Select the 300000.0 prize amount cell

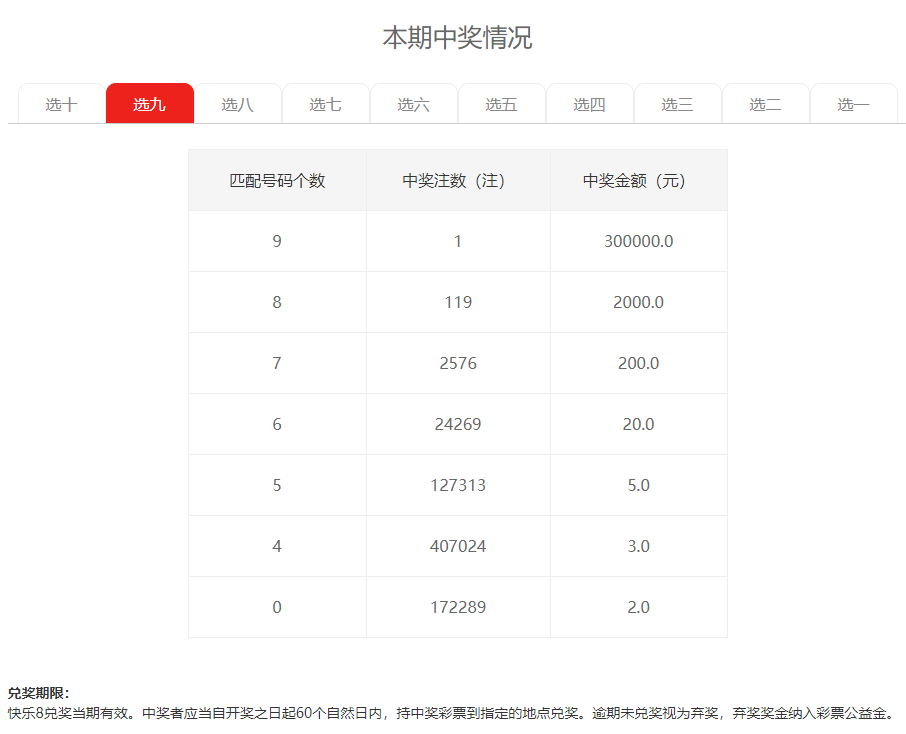638,242
